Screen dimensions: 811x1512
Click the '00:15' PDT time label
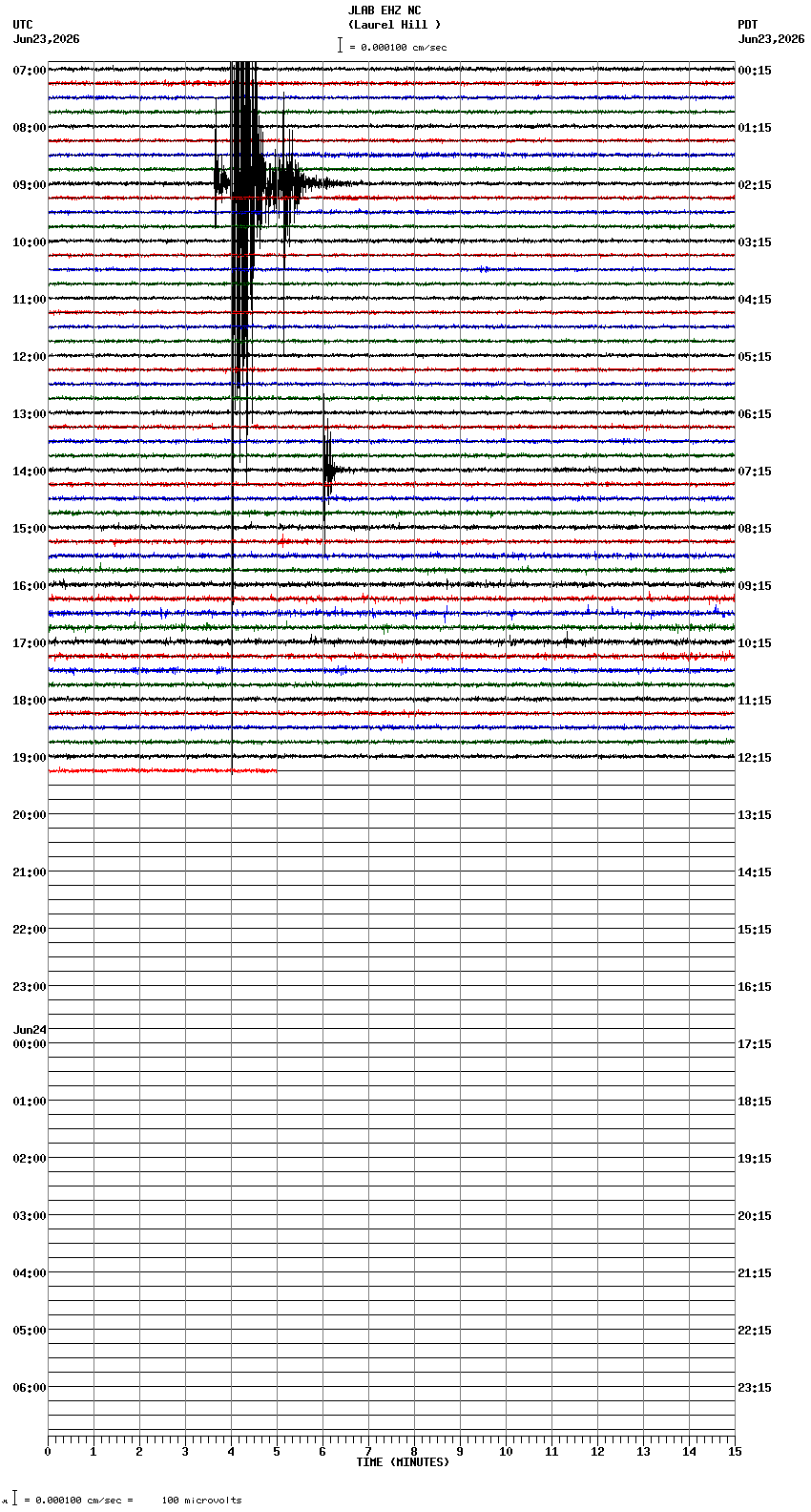pyautogui.click(x=755, y=71)
